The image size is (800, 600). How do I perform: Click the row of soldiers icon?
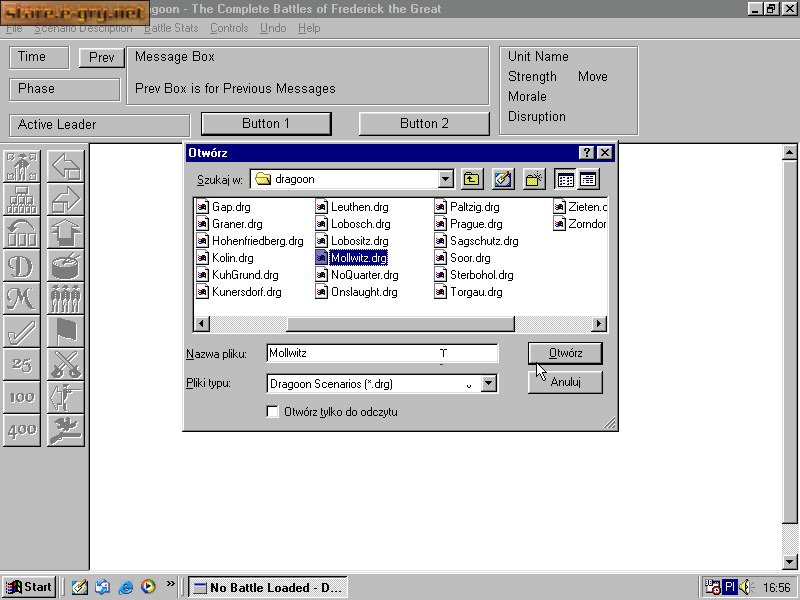pyautogui.click(x=65, y=298)
